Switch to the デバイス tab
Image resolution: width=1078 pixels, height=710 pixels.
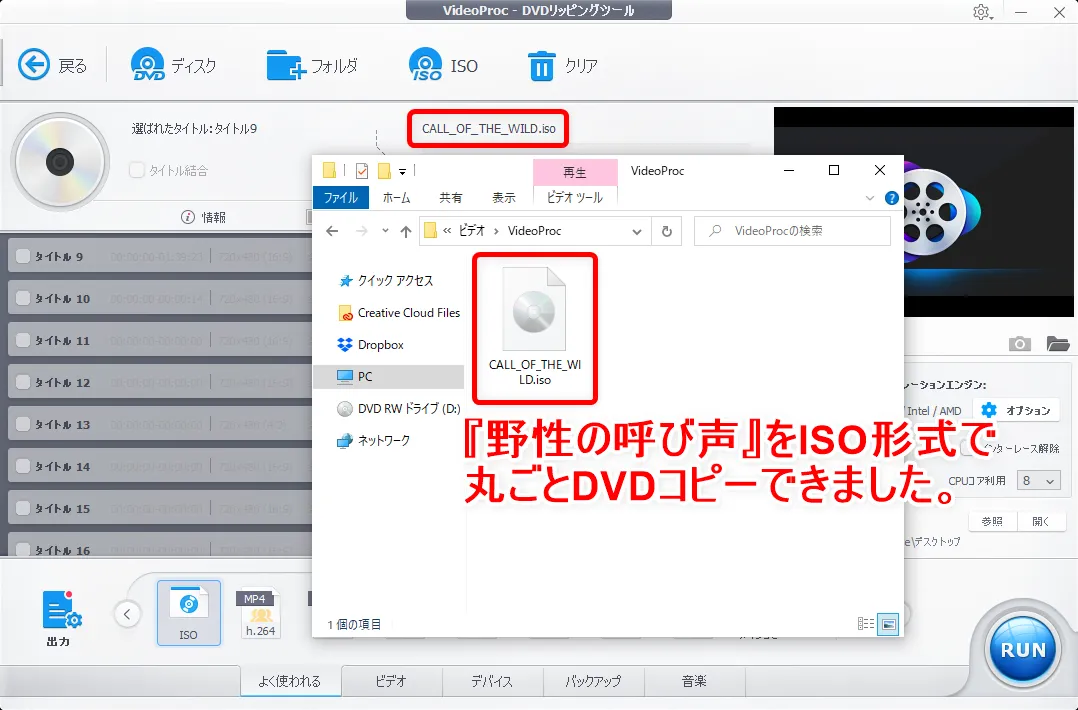[492, 681]
